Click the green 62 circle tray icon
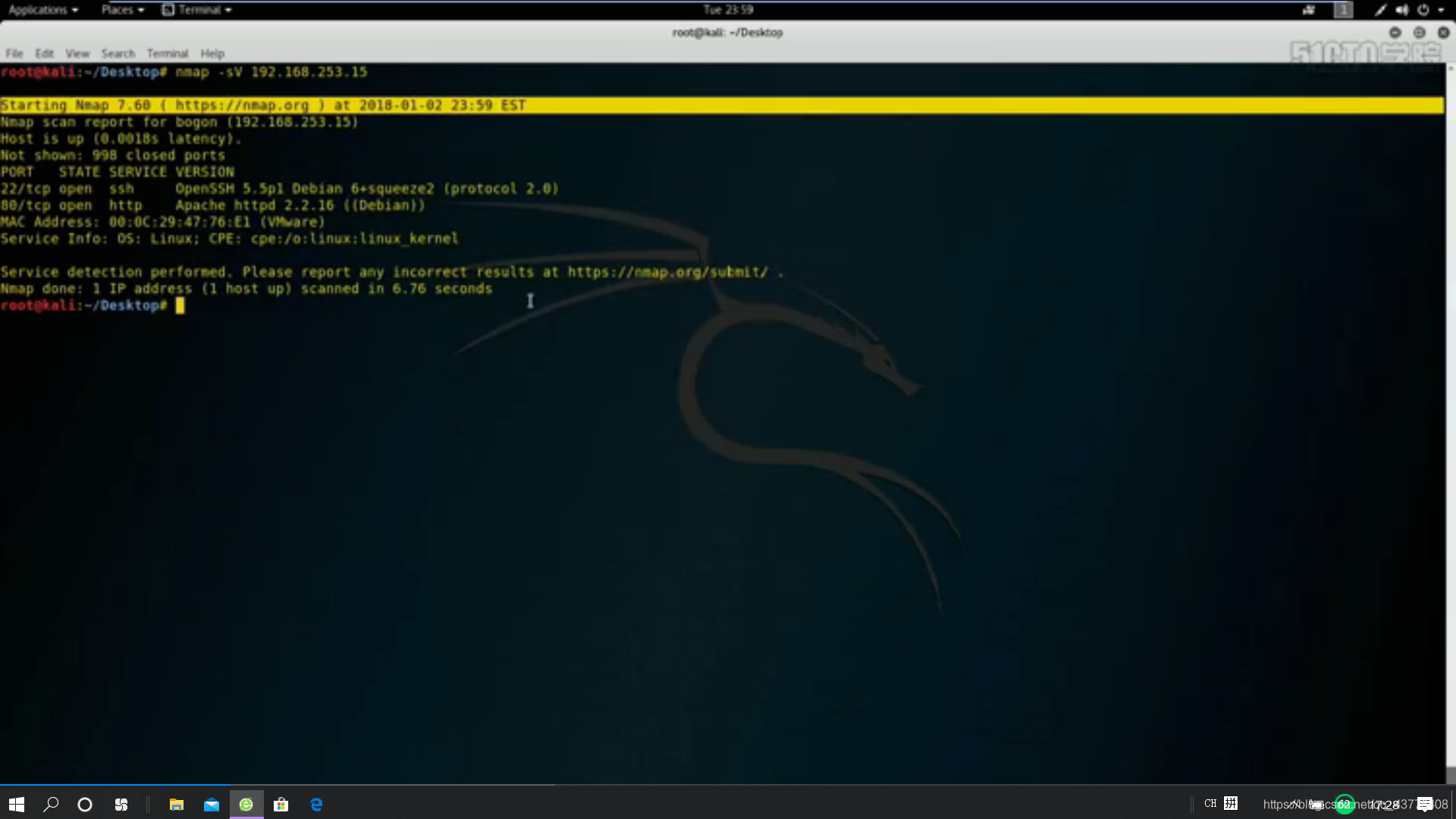 [x=1345, y=805]
